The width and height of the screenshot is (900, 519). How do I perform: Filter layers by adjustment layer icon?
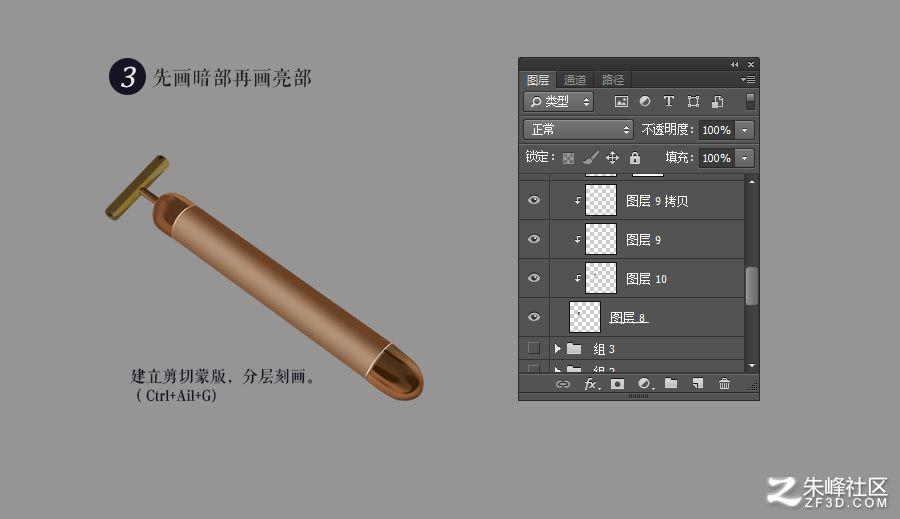(645, 102)
